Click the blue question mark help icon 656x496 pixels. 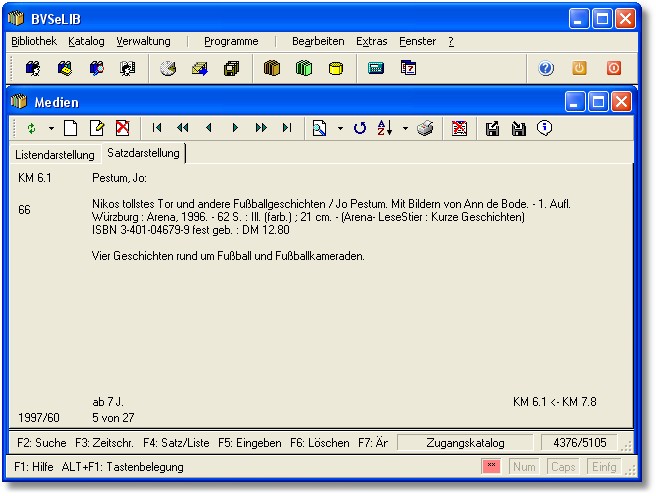pos(546,68)
